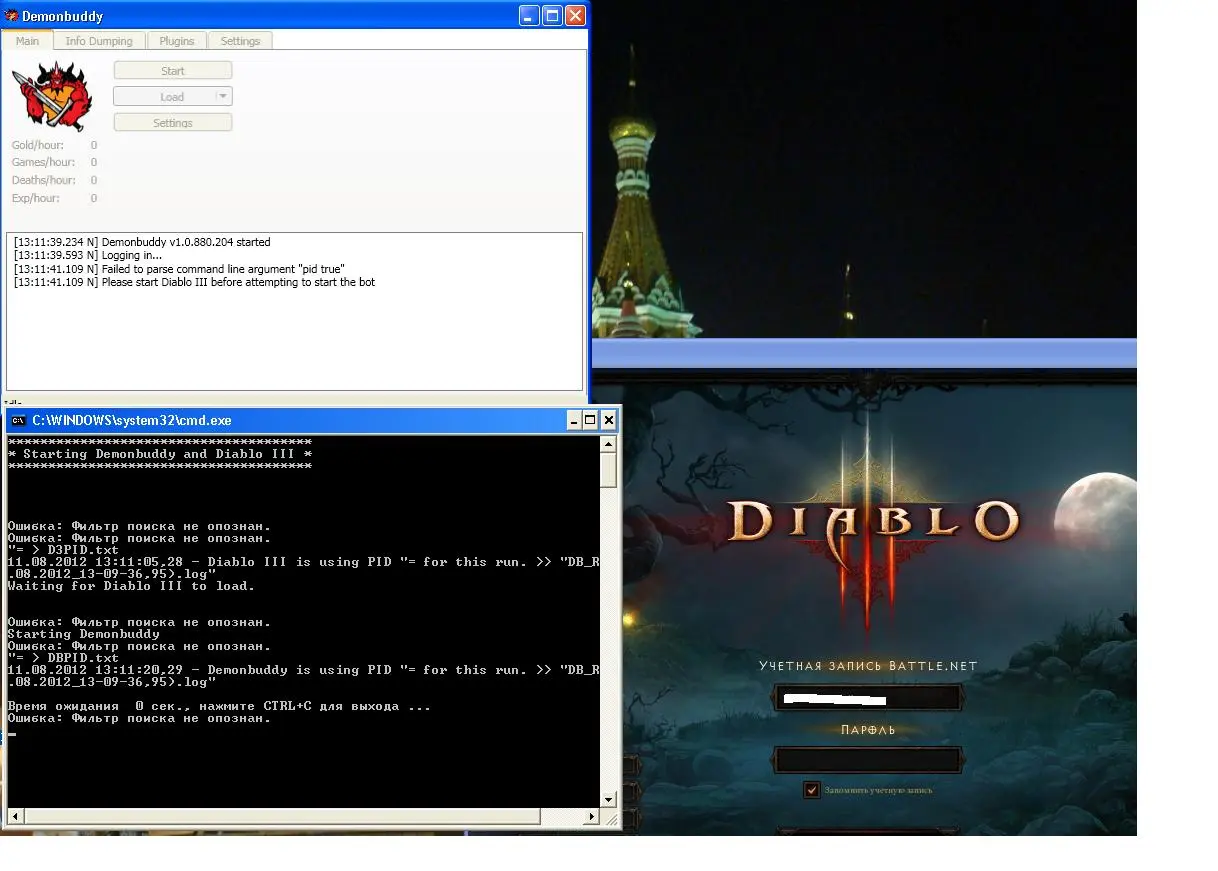Viewport: 1218px width, 871px height.
Task: Click the 'Gold/hour:' label
Action: tap(38, 145)
